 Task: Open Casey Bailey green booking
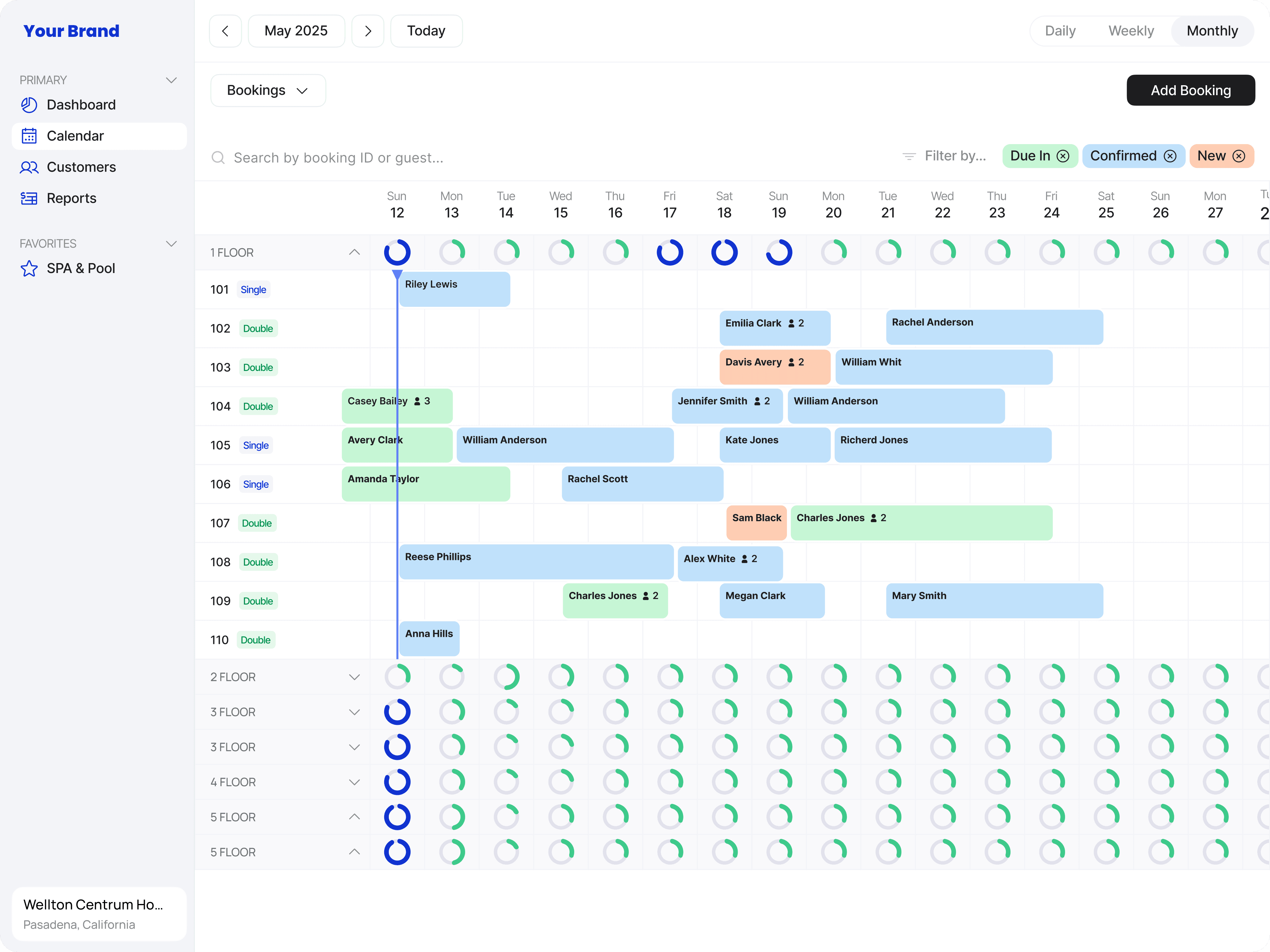coord(397,406)
